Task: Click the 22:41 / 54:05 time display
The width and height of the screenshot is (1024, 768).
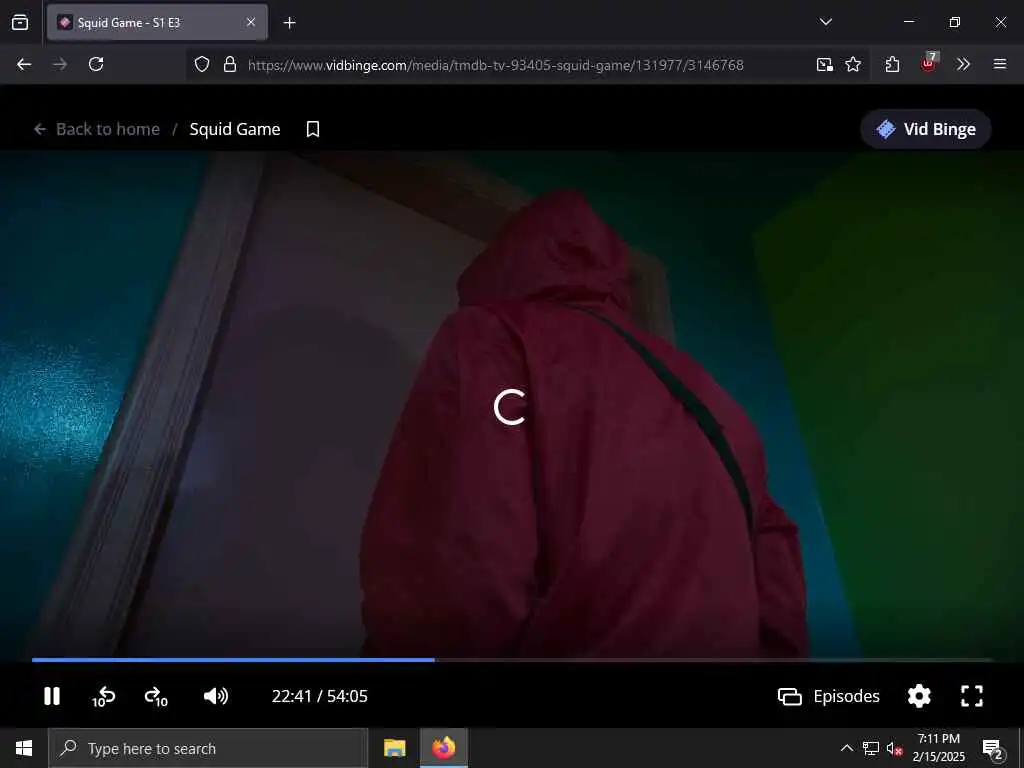Action: pos(319,696)
